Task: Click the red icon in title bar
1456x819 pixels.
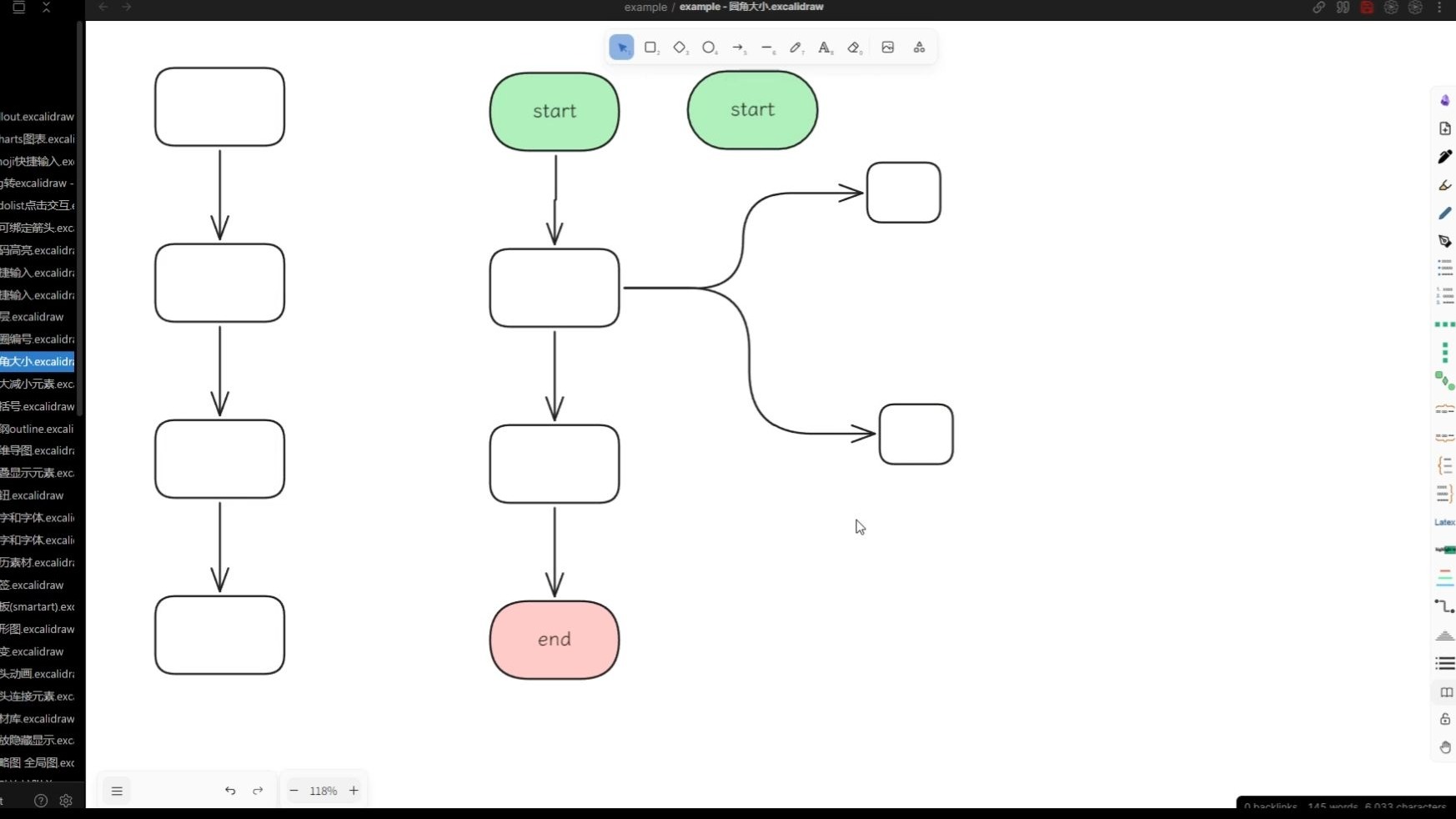Action: 1367,7
